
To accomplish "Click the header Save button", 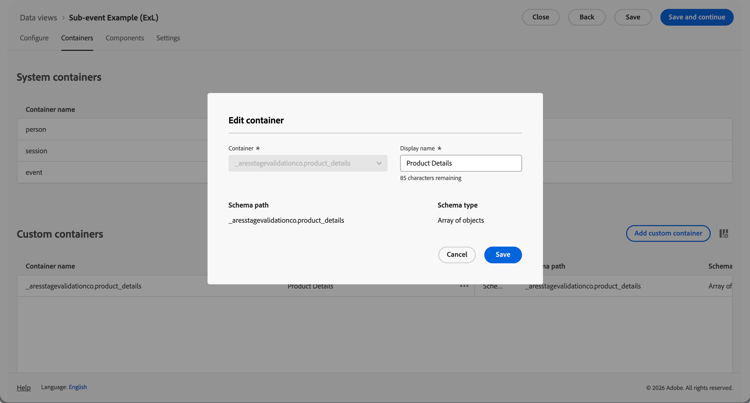I will coord(633,17).
